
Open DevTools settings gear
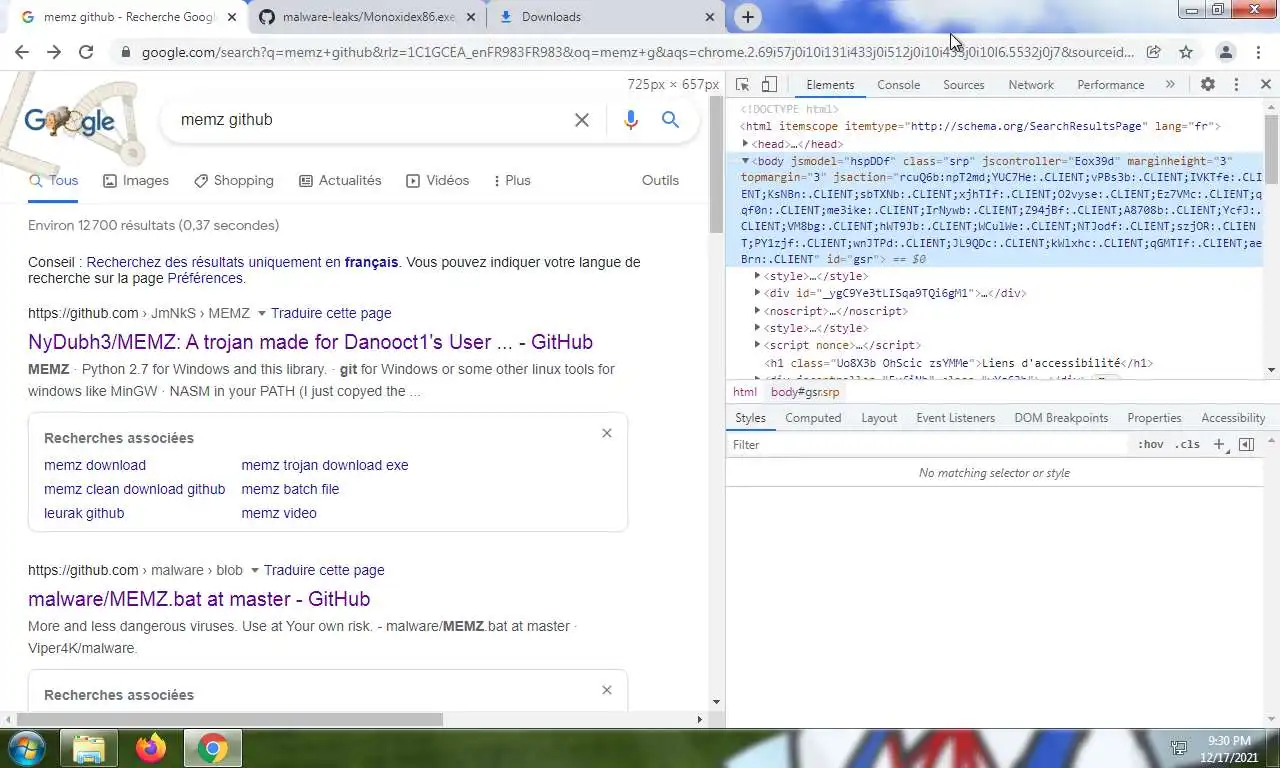(x=1208, y=85)
